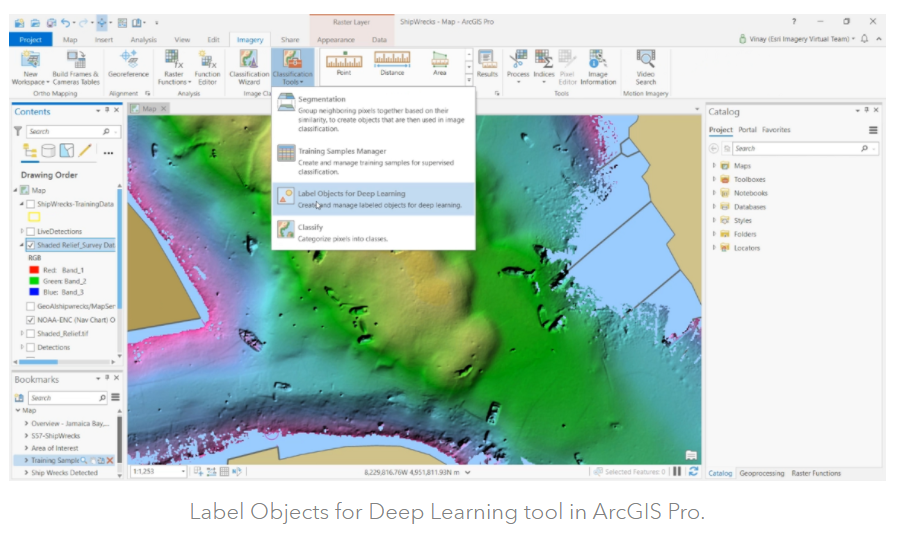Open the Portal tab in Catalog
The image size is (901, 539).
(x=747, y=130)
